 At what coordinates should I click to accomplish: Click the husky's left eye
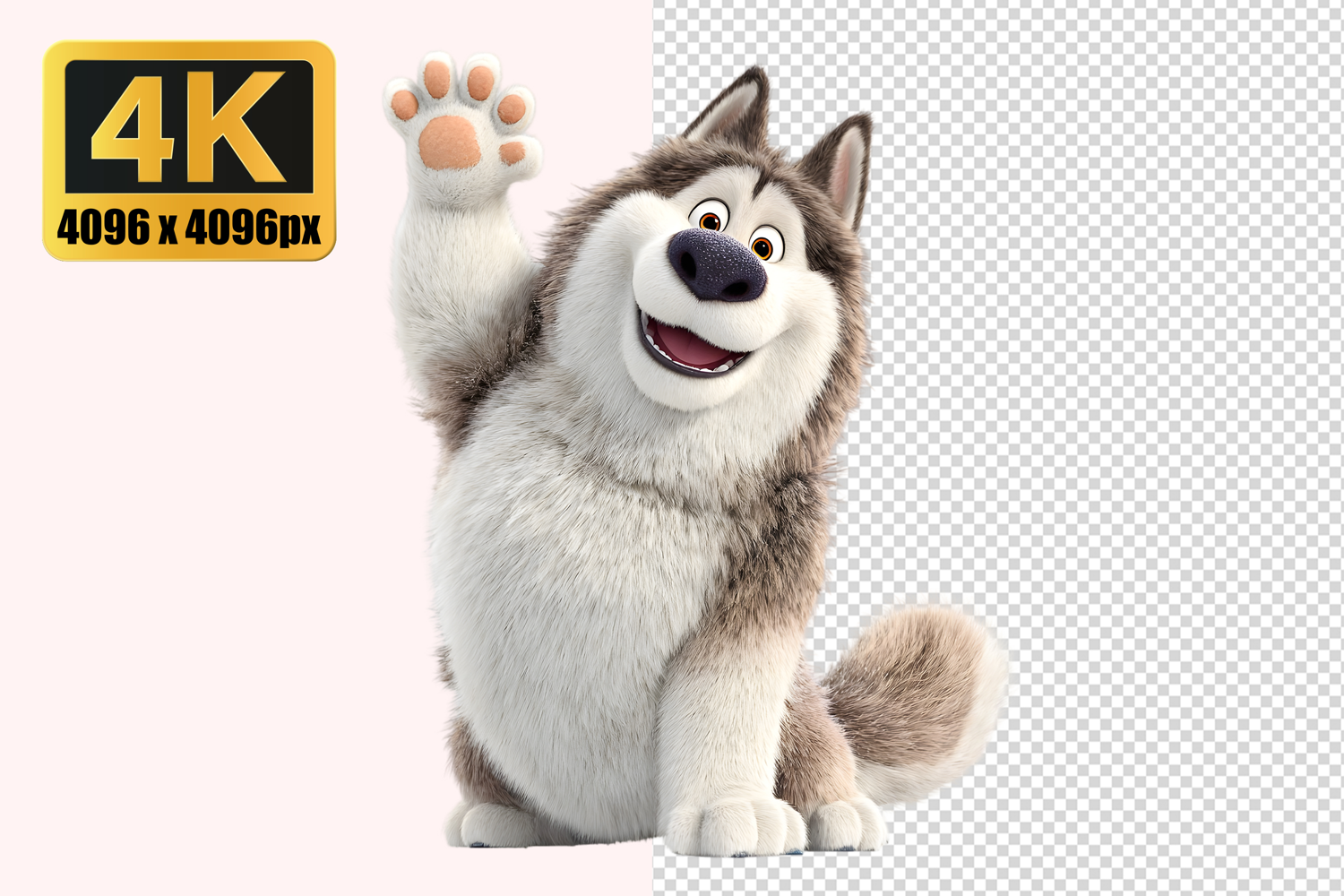pyautogui.click(x=709, y=220)
